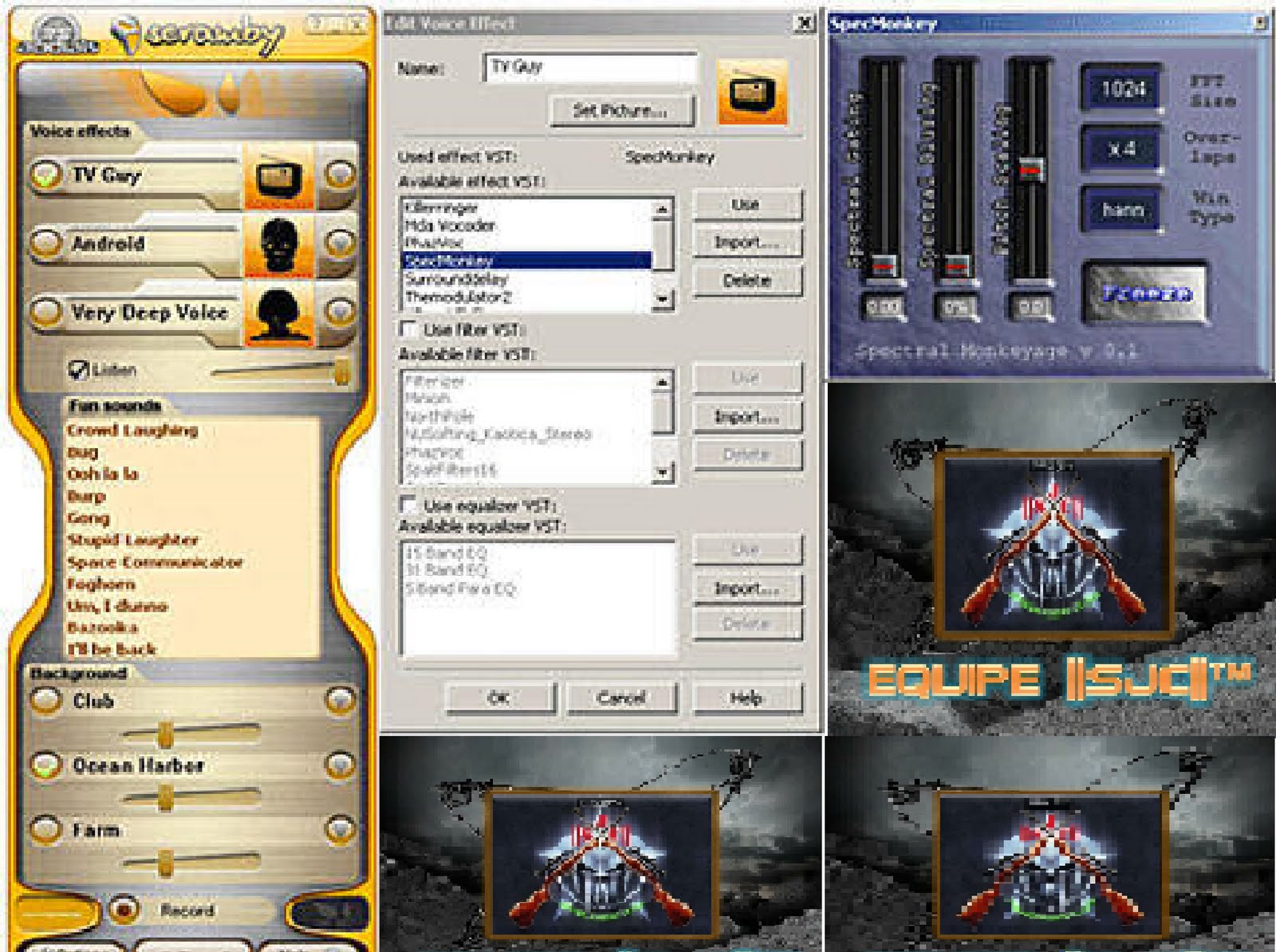
Task: Click the Listen volume slider handle
Action: [341, 371]
